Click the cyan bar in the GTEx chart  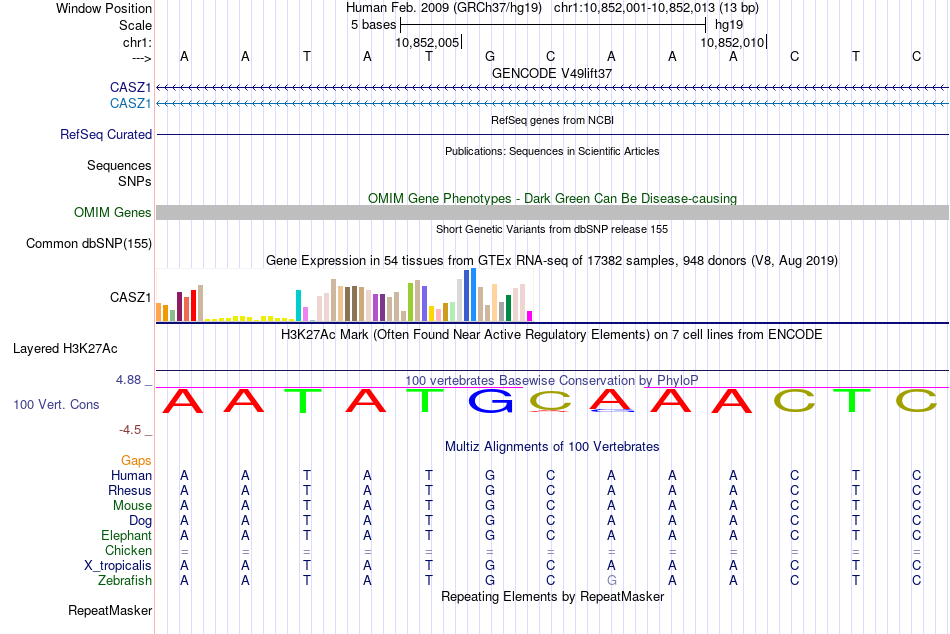pyautogui.click(x=298, y=305)
